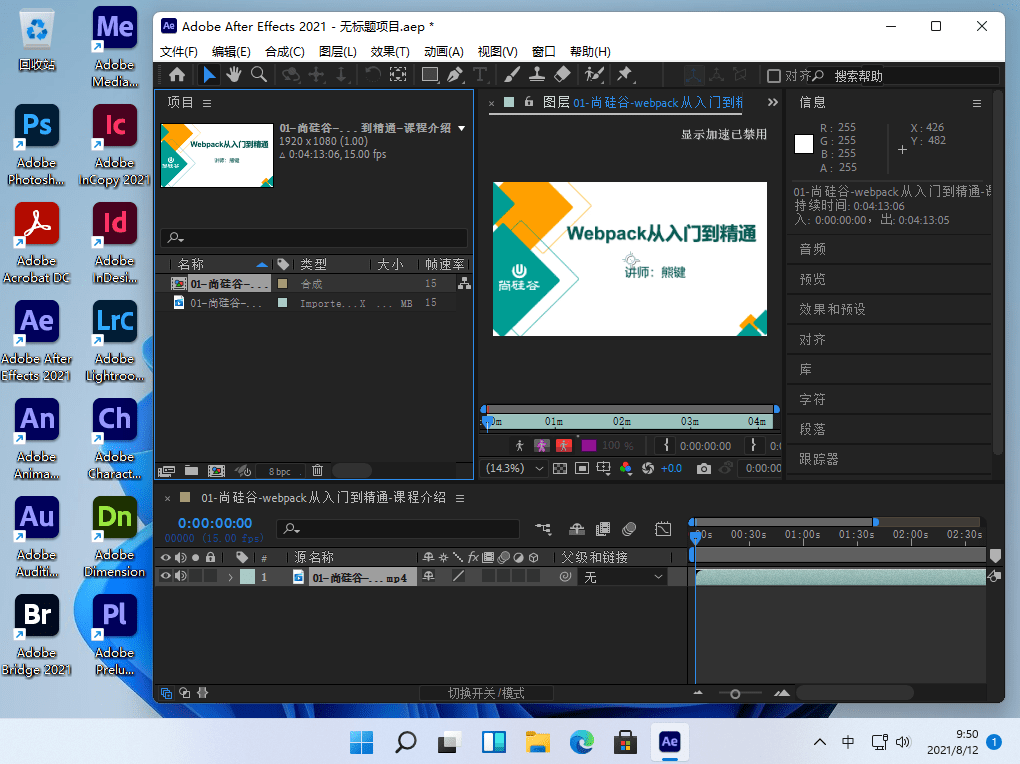
Task: Hide layer 1 video with eye icon
Action: coord(166,576)
